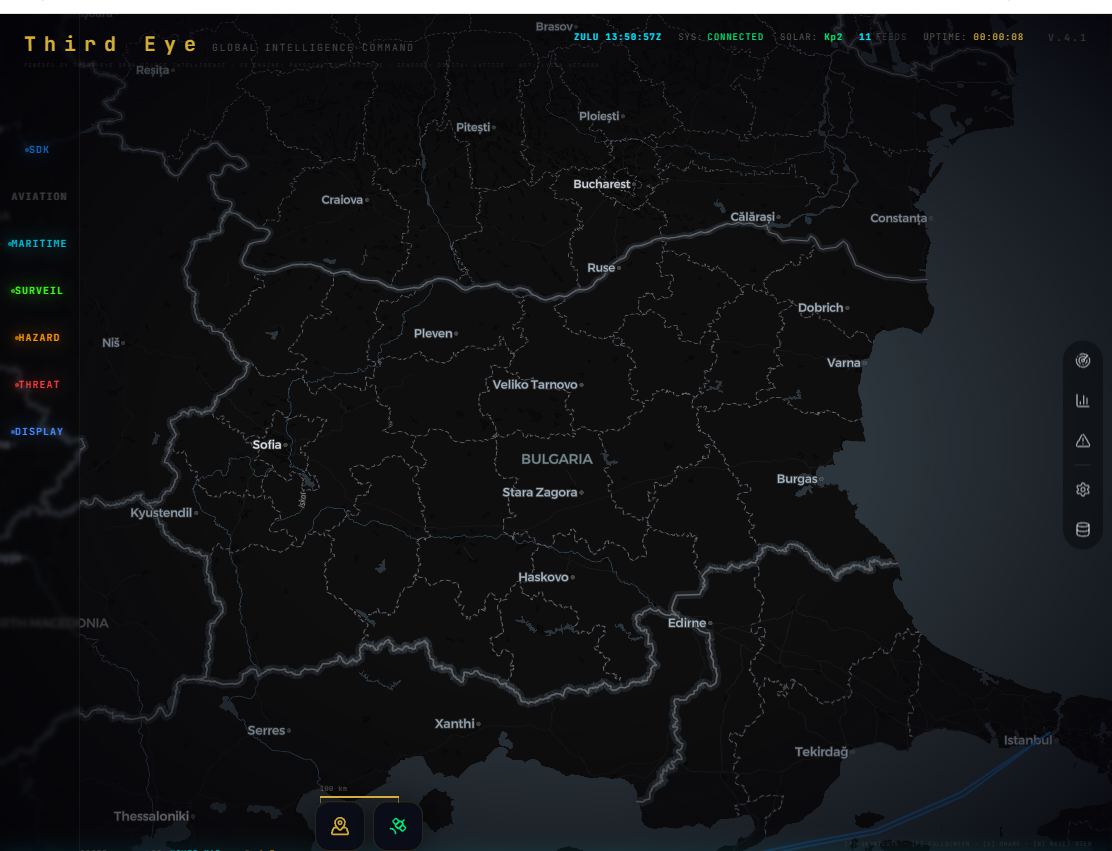Click the Third Eye title logo
The width and height of the screenshot is (1112, 851).
tap(111, 45)
